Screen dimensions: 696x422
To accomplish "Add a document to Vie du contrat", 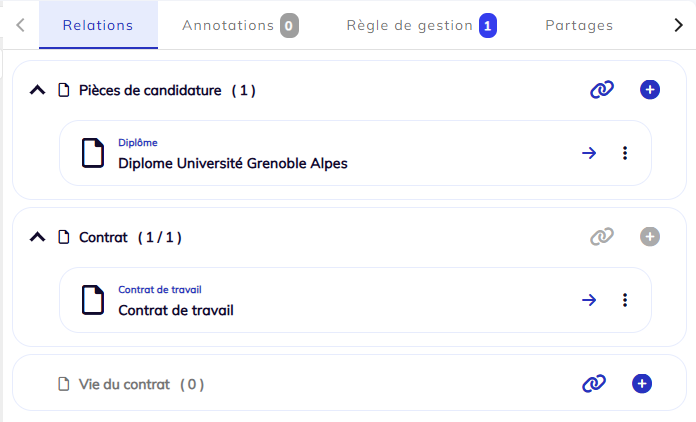I will (642, 383).
